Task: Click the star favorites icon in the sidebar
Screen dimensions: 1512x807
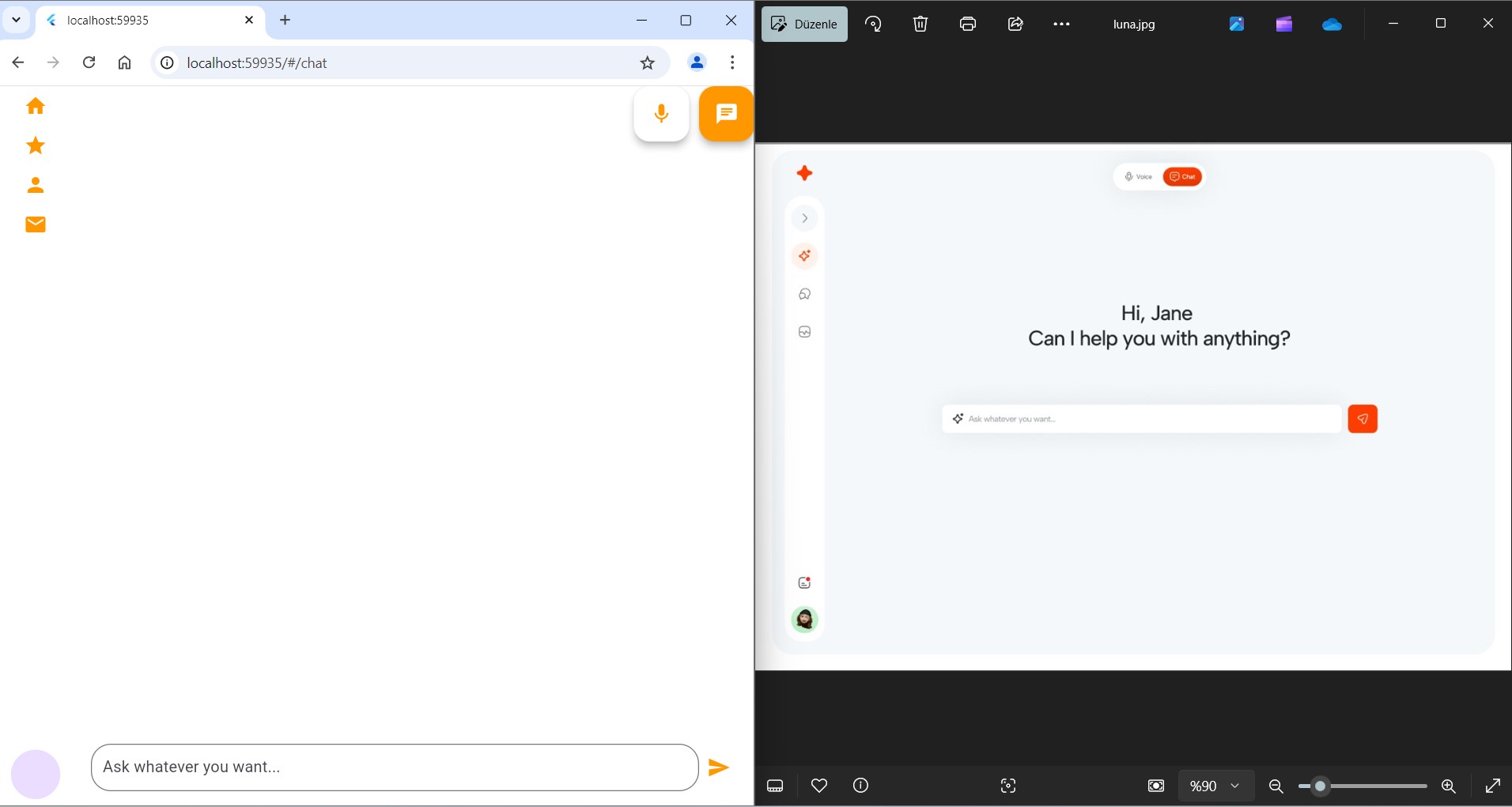Action: tap(36, 145)
